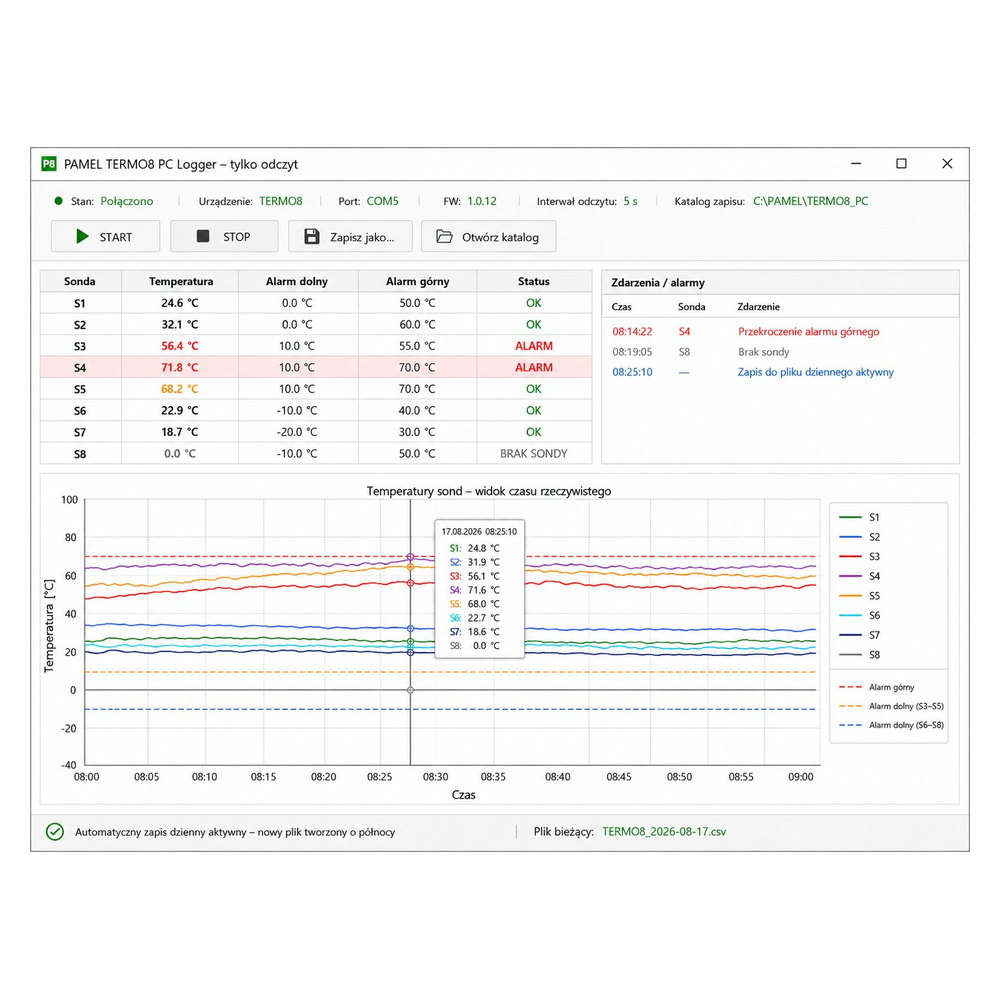Toggle the S3 series in the legend
The width and height of the screenshot is (1000, 1000).
860,557
